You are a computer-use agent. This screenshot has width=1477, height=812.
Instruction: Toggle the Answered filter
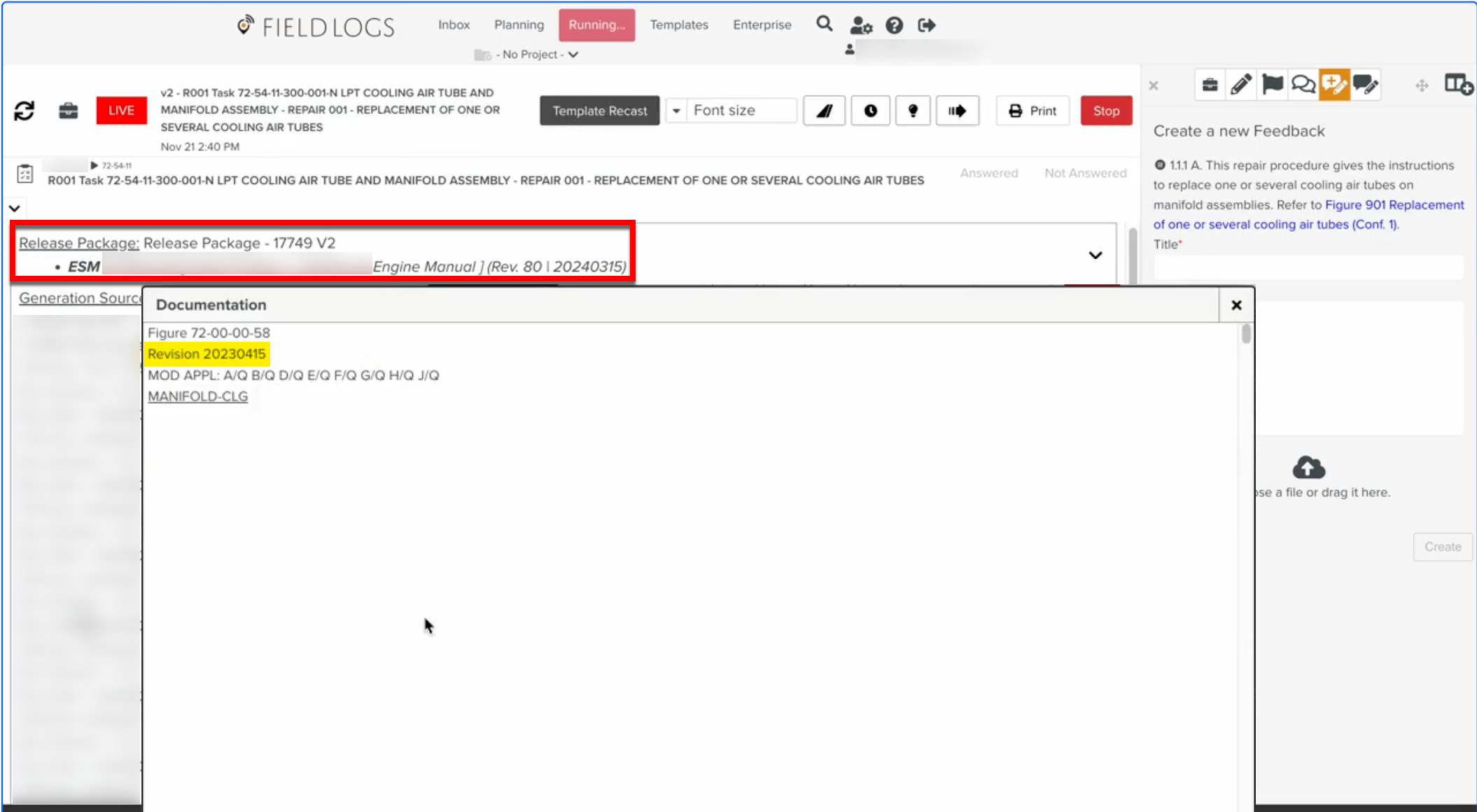tap(988, 173)
